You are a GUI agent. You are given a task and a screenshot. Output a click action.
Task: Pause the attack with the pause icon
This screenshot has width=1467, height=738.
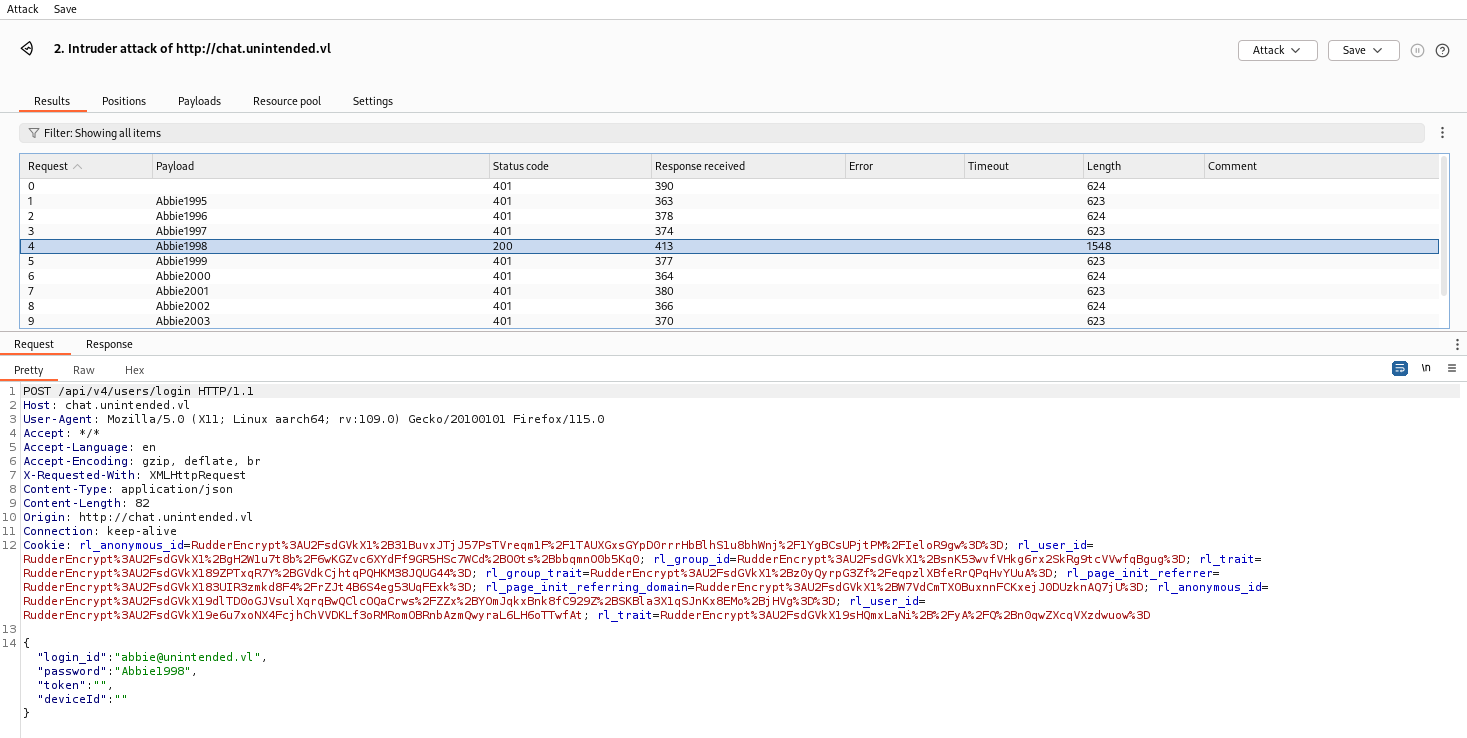click(1417, 50)
